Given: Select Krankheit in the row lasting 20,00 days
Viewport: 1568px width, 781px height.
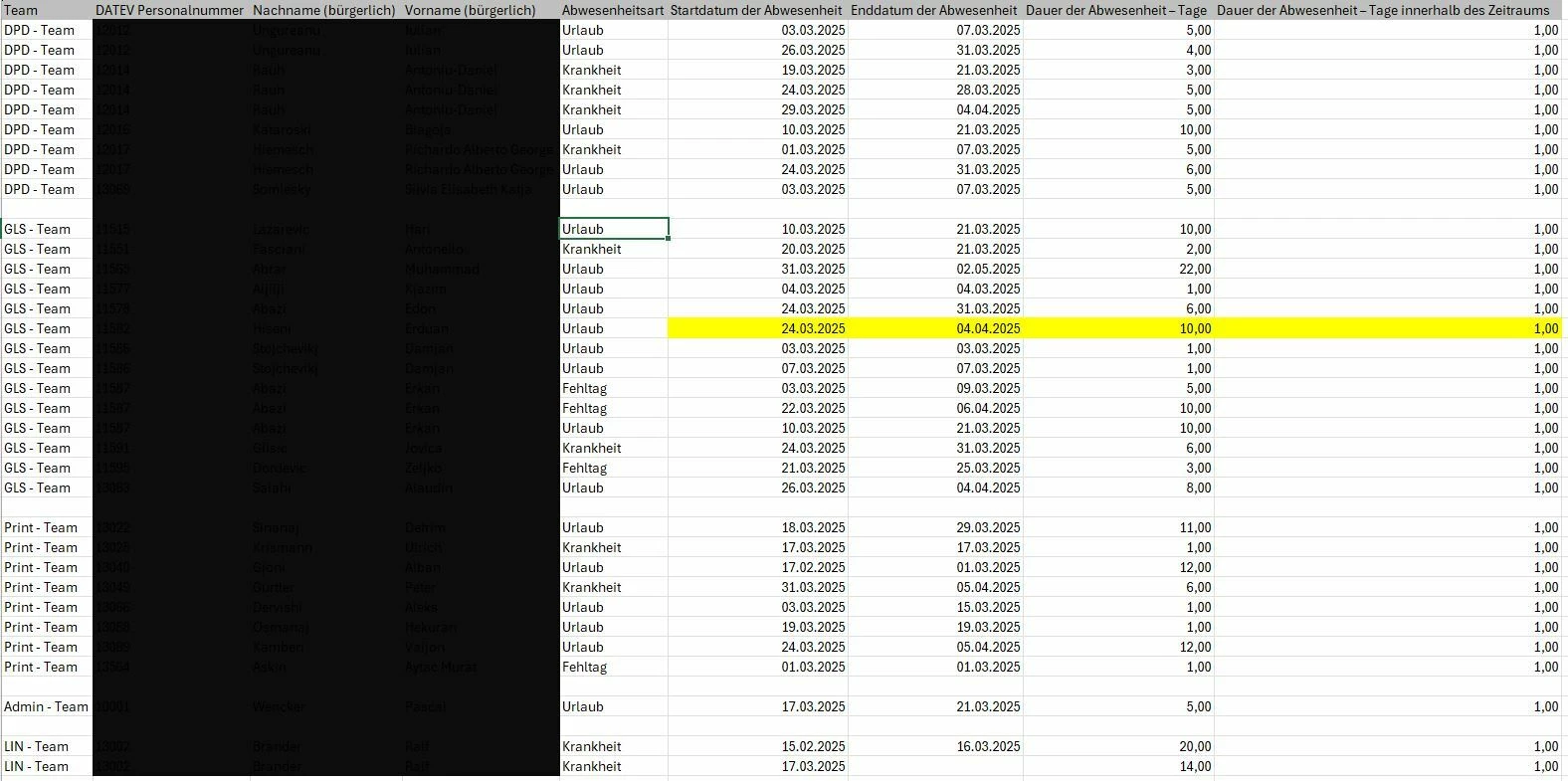Looking at the screenshot, I should coord(592,746).
